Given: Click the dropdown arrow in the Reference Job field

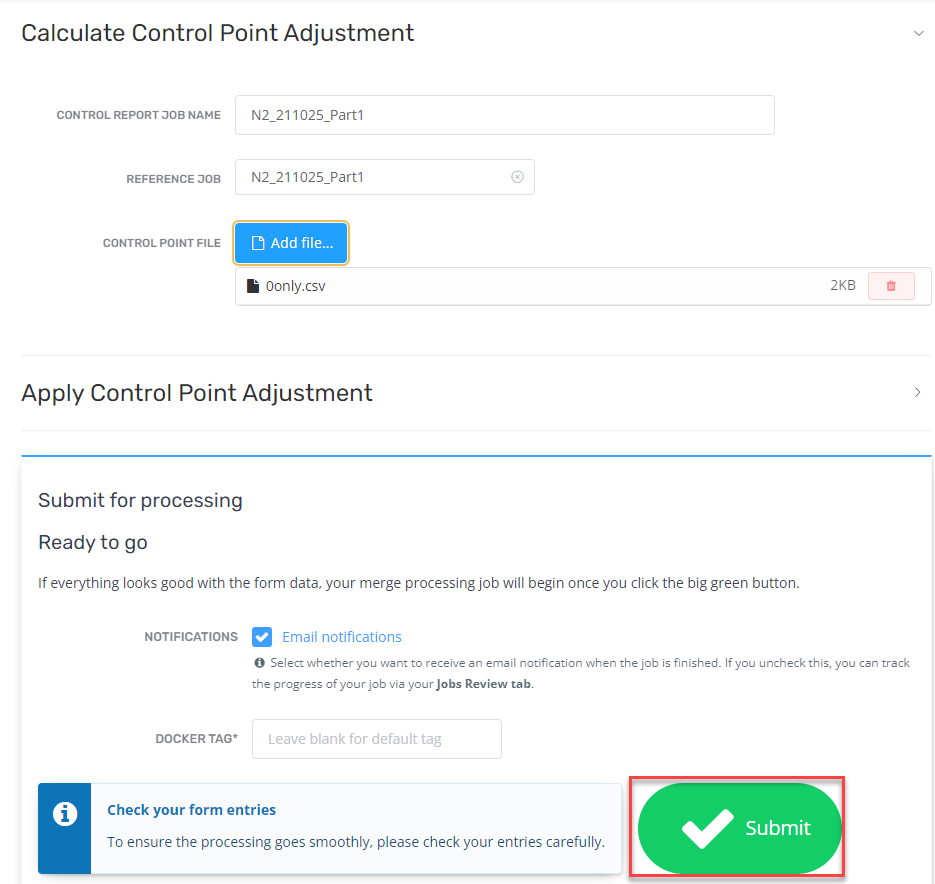Looking at the screenshot, I should [517, 176].
